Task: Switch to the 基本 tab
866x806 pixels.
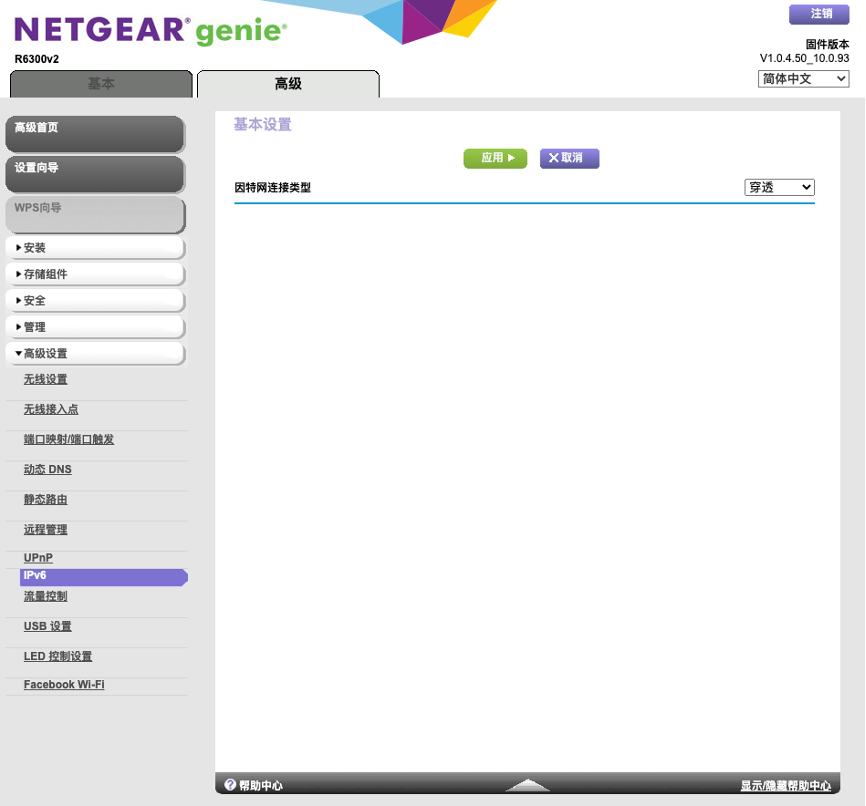Action: pos(101,84)
